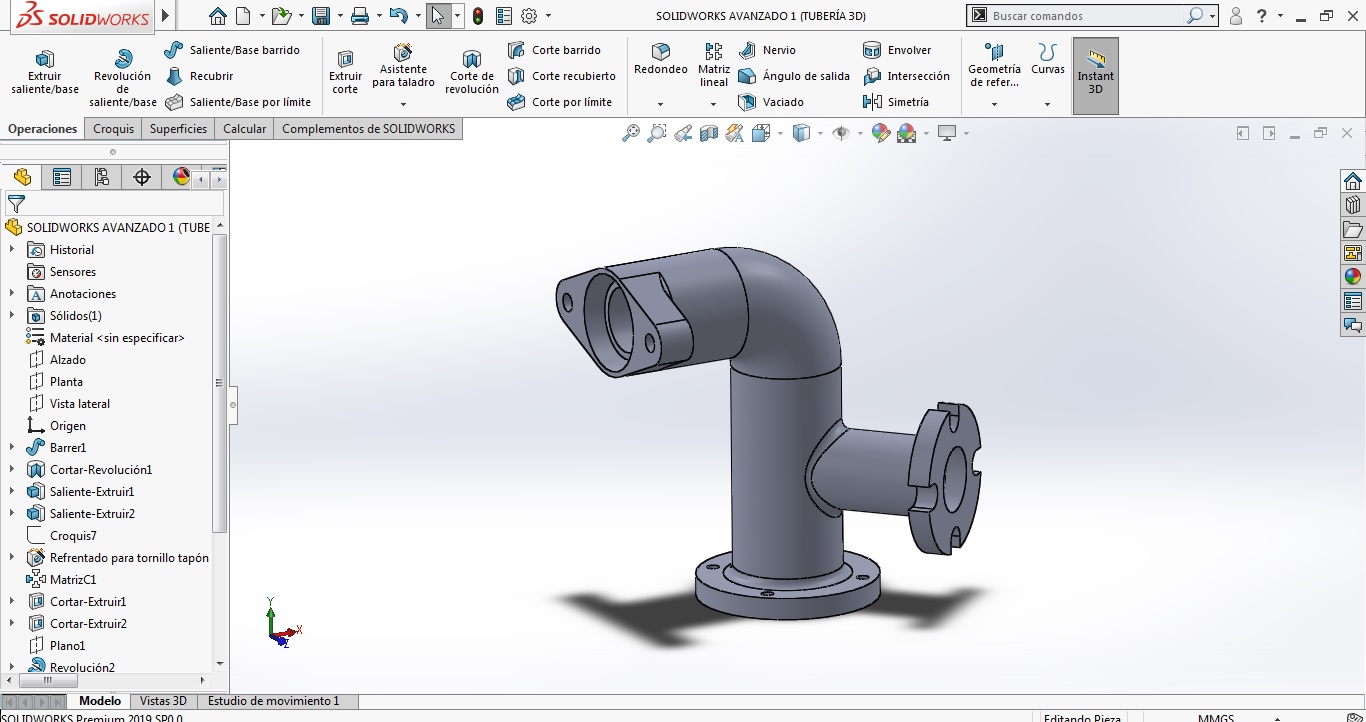
Task: Click the Corte recubierto button
Action: [561, 76]
